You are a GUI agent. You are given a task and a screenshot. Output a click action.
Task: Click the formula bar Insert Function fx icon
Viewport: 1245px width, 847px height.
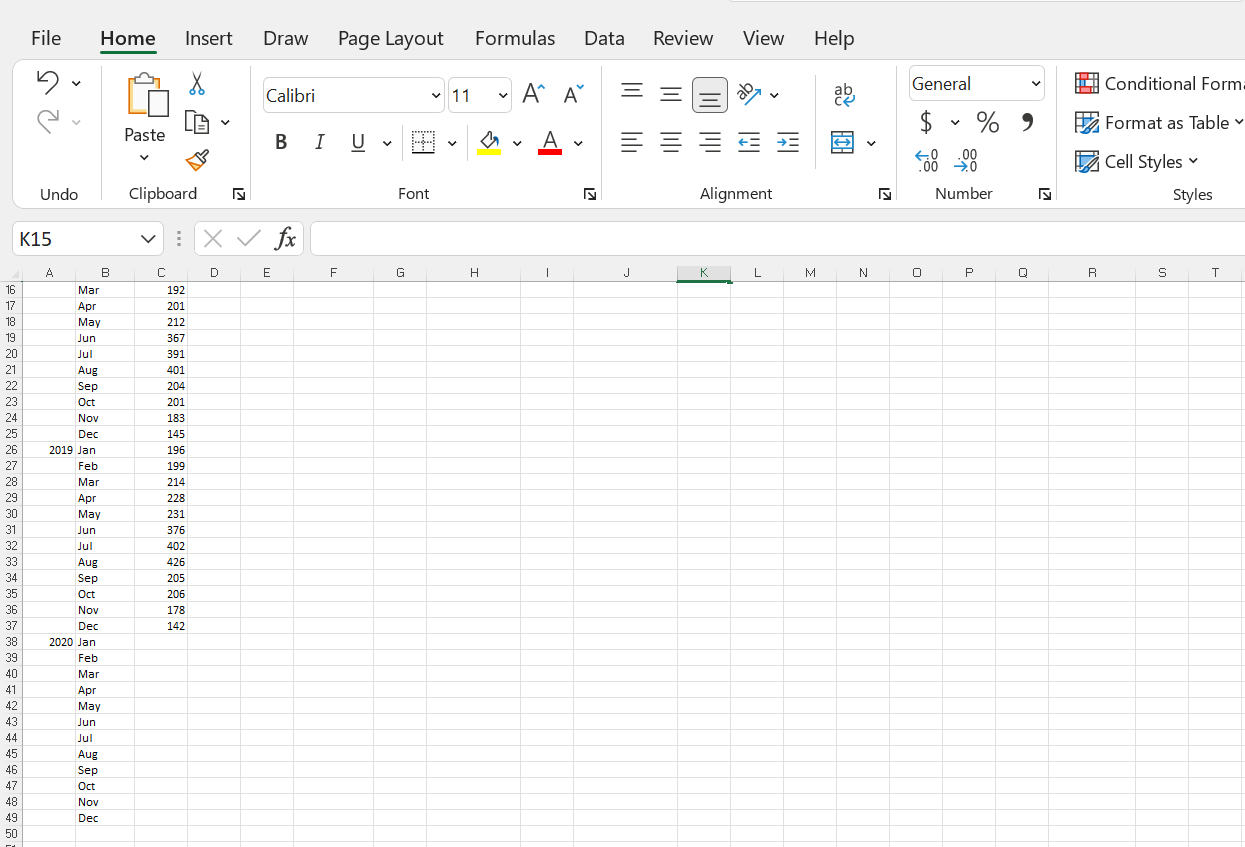(286, 238)
